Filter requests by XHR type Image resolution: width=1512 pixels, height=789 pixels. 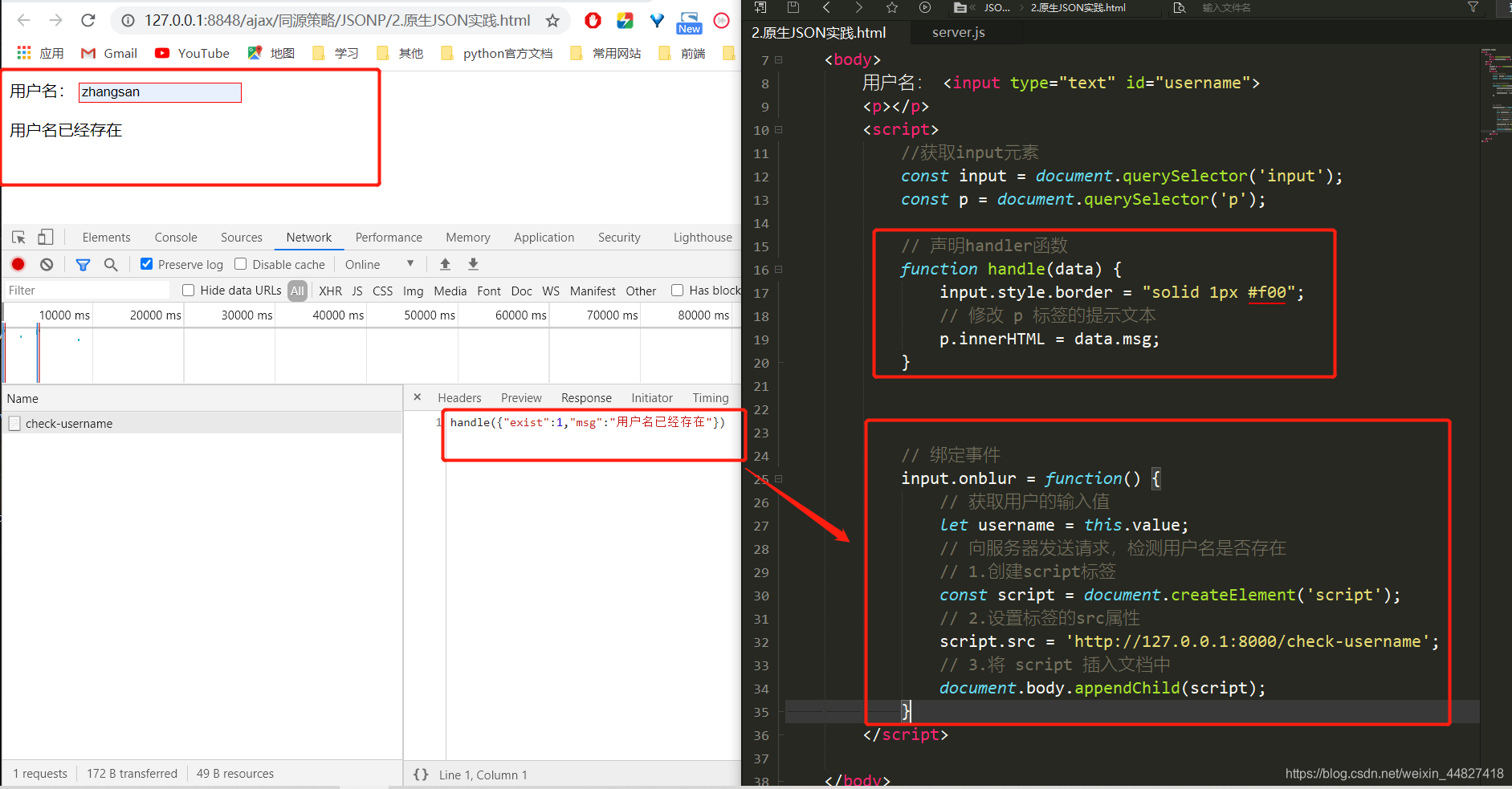[330, 291]
